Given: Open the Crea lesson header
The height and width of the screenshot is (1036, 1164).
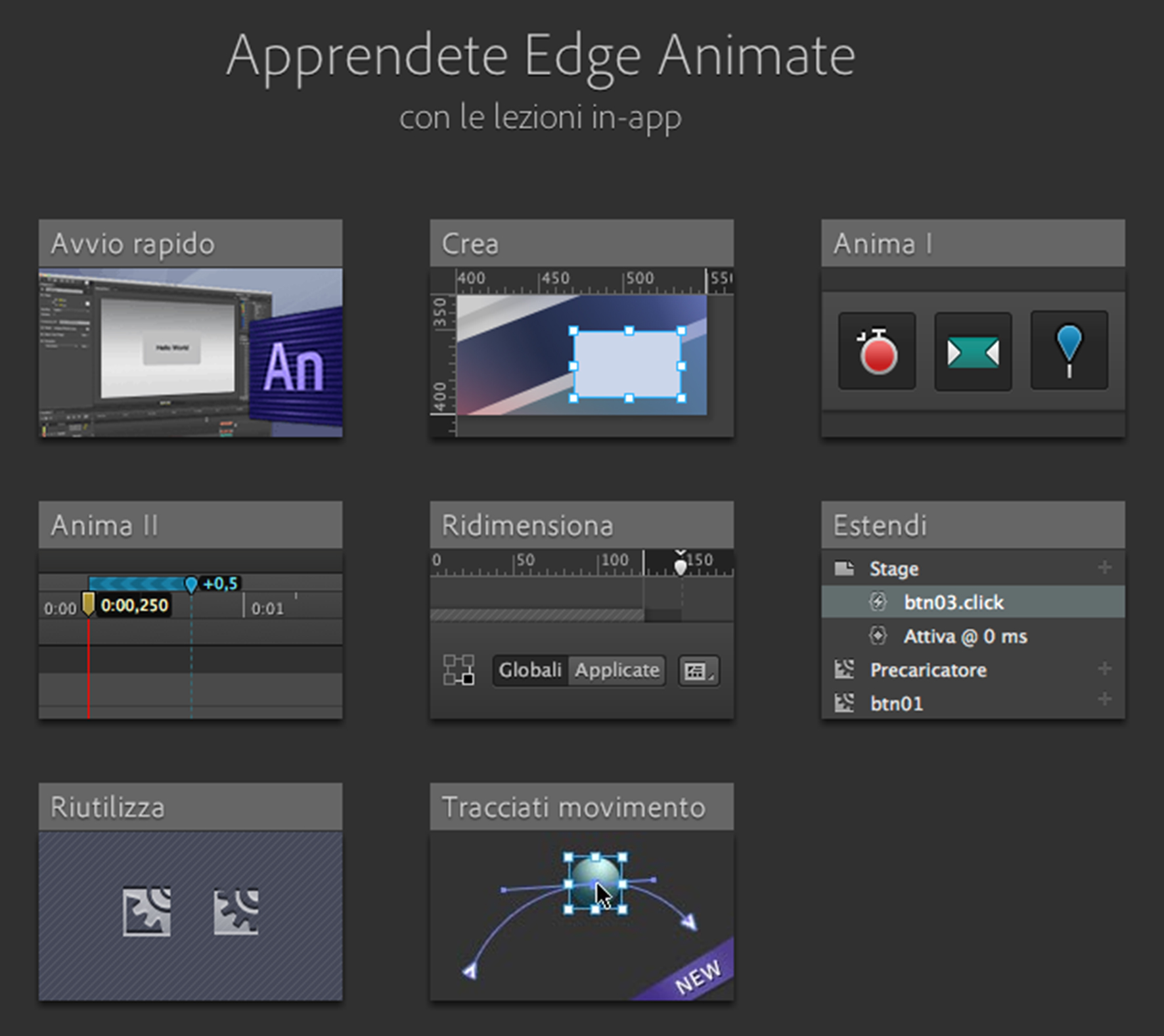Looking at the screenshot, I should [x=581, y=243].
